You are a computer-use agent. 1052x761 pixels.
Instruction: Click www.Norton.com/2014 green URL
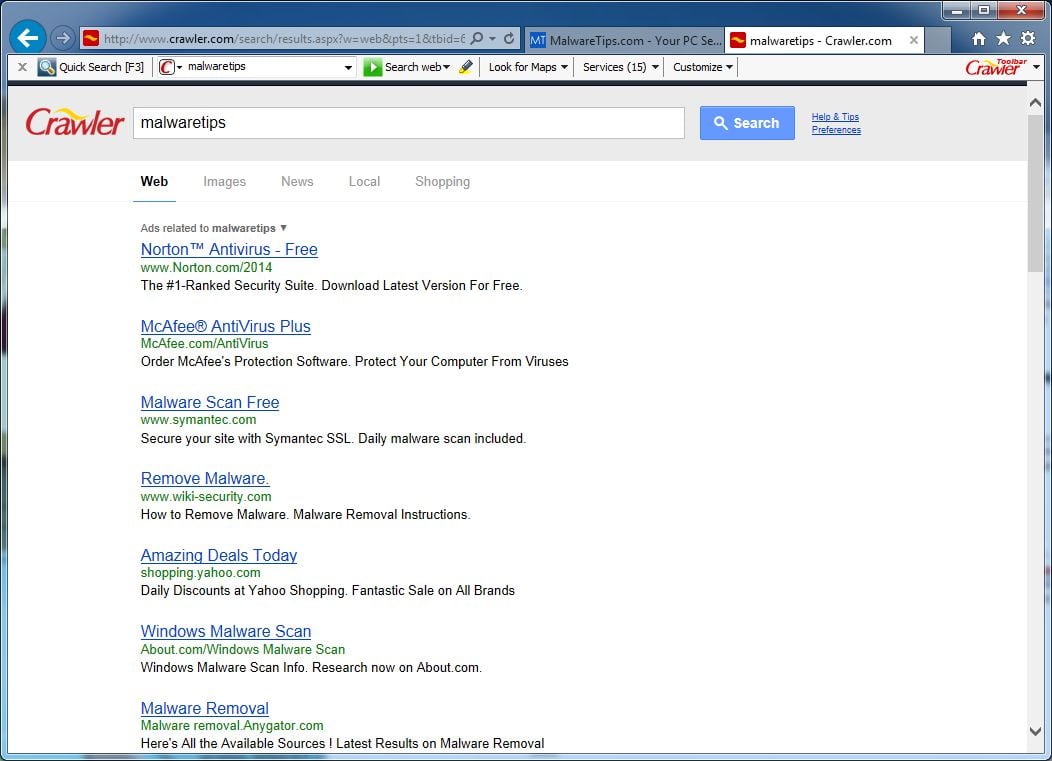(x=206, y=267)
